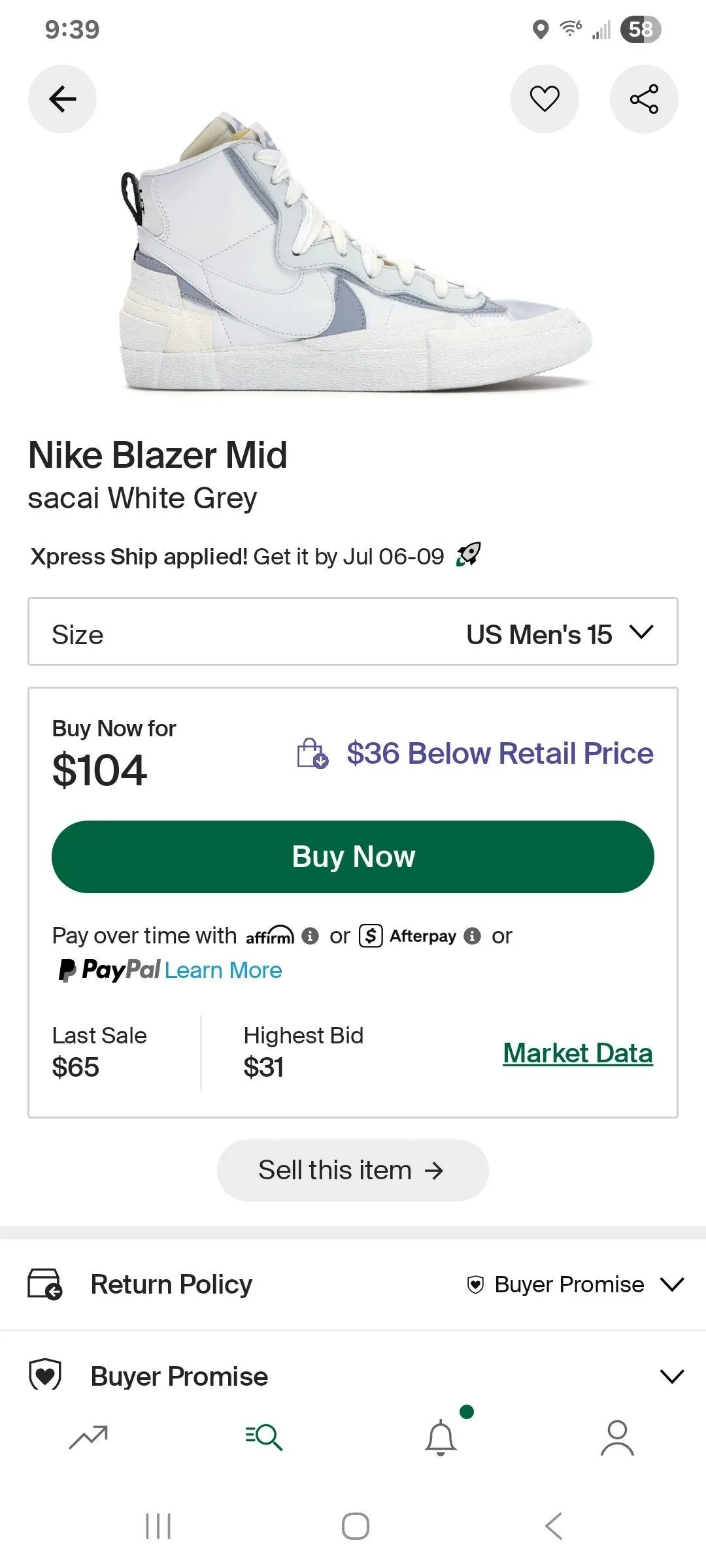This screenshot has width=706, height=1568.
Task: Open Android recent apps button
Action: (x=158, y=1526)
